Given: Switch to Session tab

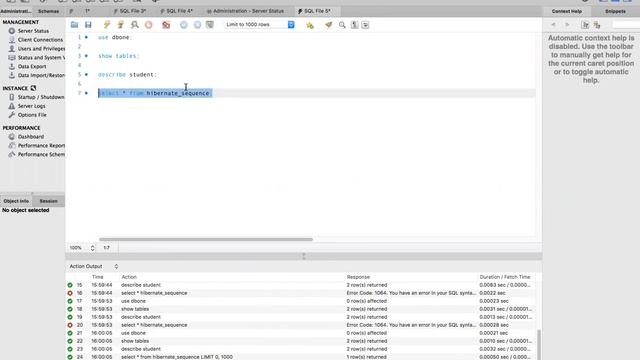Looking at the screenshot, I should 49,201.
